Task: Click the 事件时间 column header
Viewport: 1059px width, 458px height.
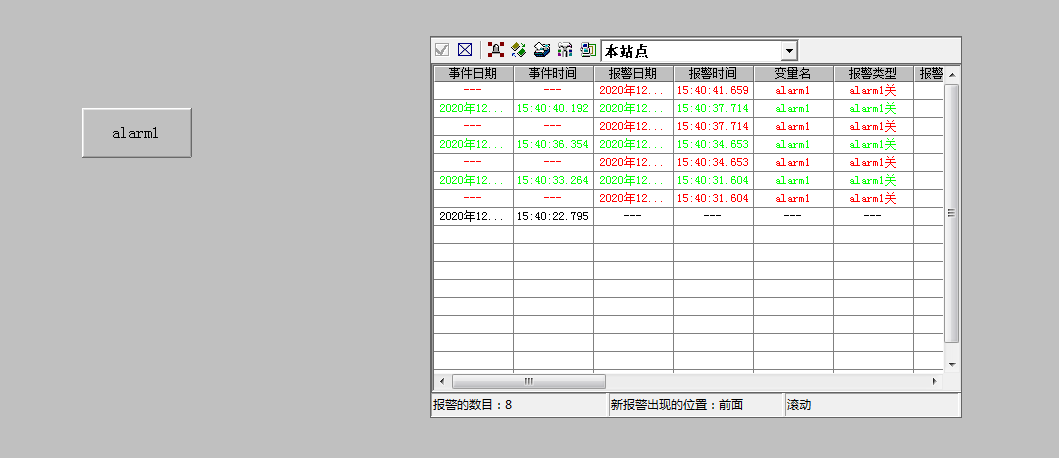Action: click(x=553, y=74)
